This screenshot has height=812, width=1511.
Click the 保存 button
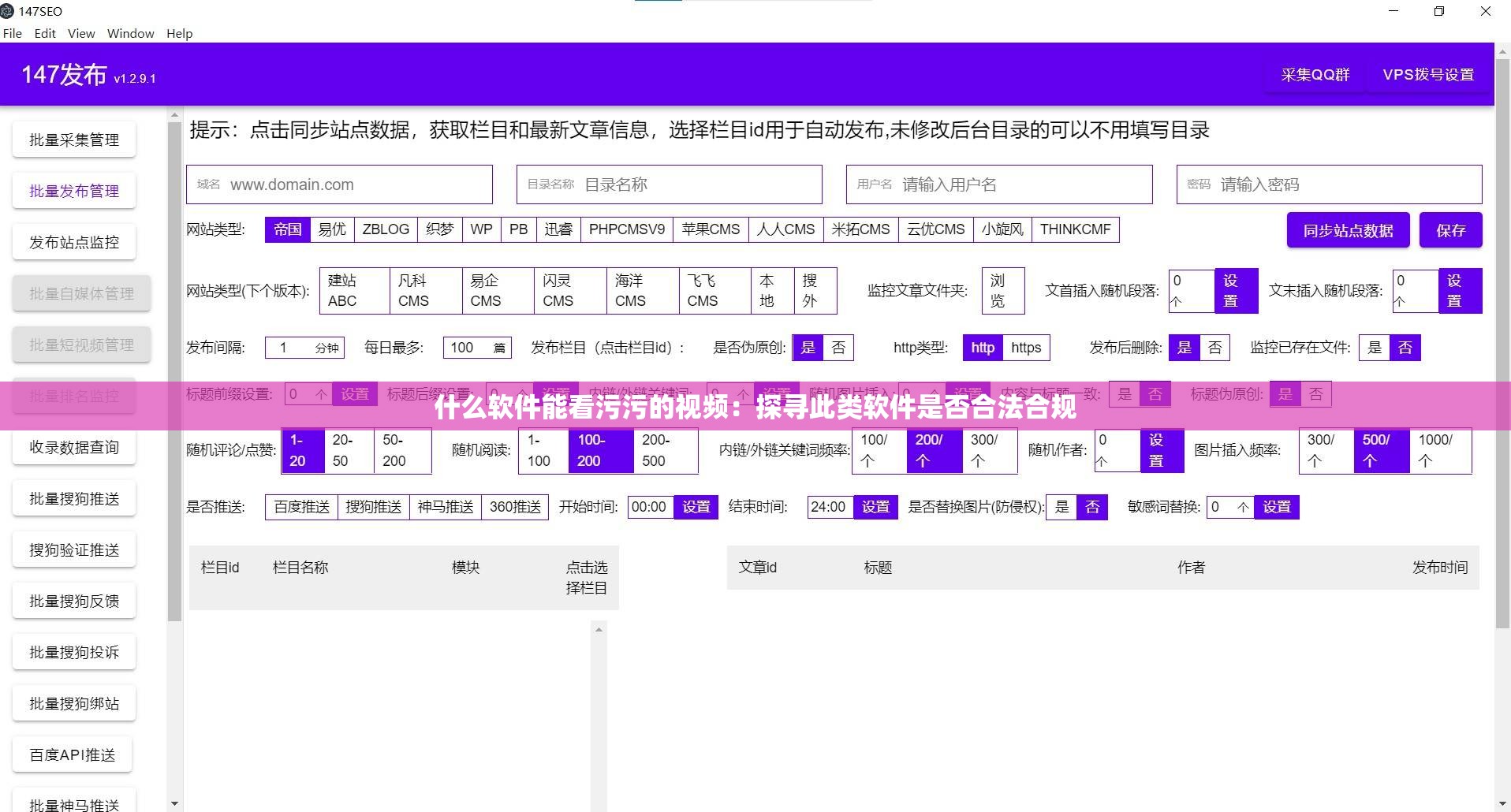click(1450, 230)
